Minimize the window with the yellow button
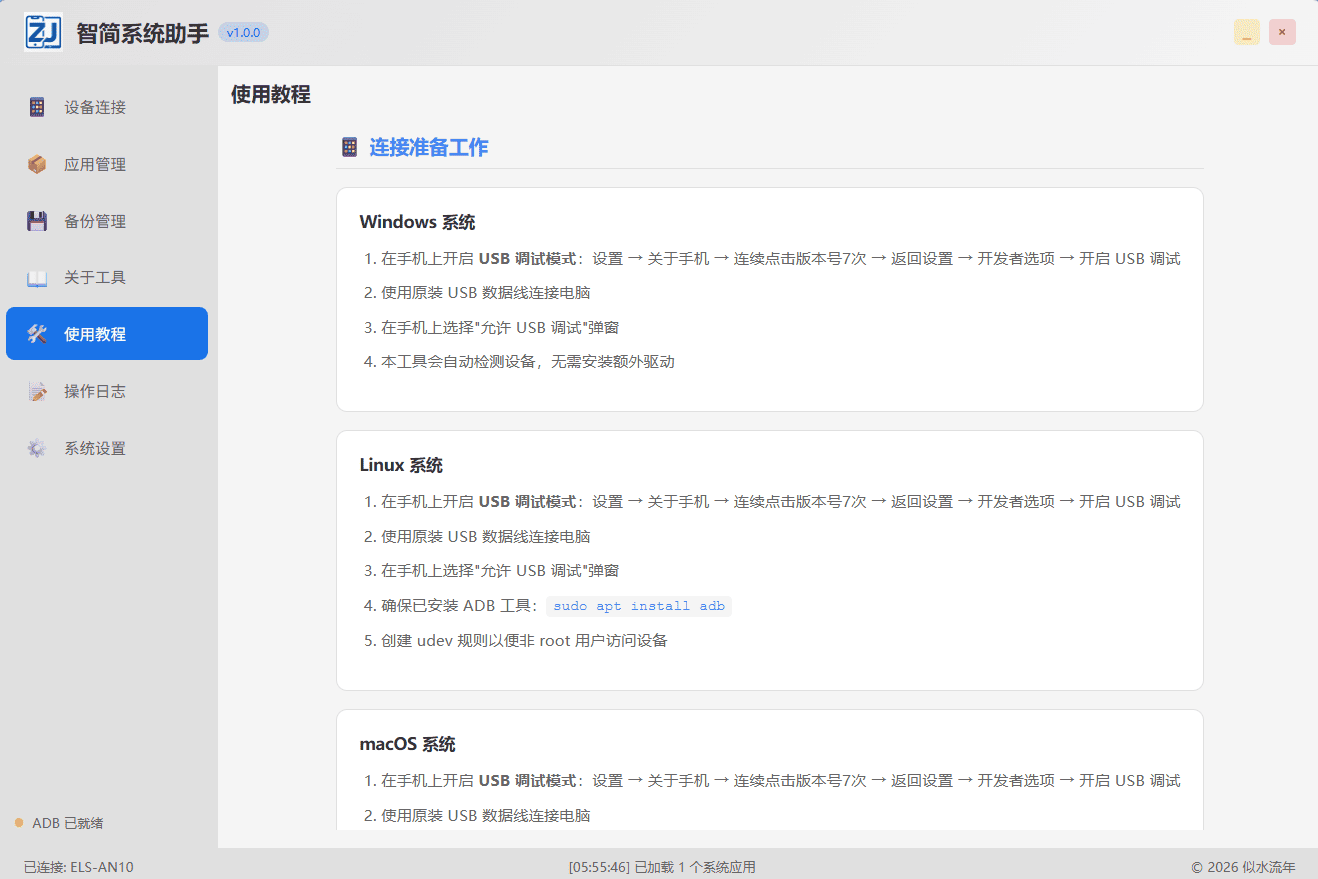The image size is (1318, 879). (x=1246, y=32)
